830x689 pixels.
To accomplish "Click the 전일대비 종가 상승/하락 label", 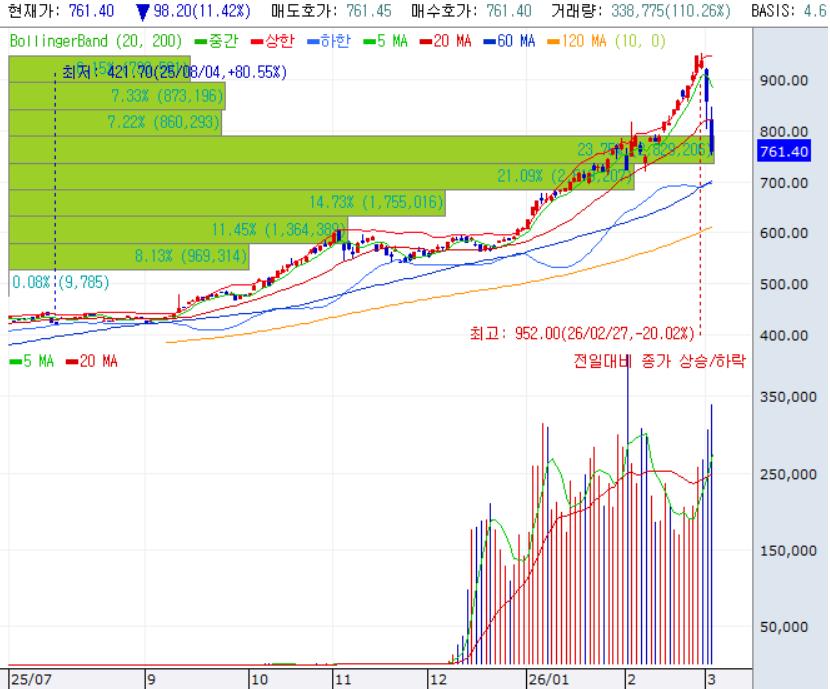I will pyautogui.click(x=658, y=361).
